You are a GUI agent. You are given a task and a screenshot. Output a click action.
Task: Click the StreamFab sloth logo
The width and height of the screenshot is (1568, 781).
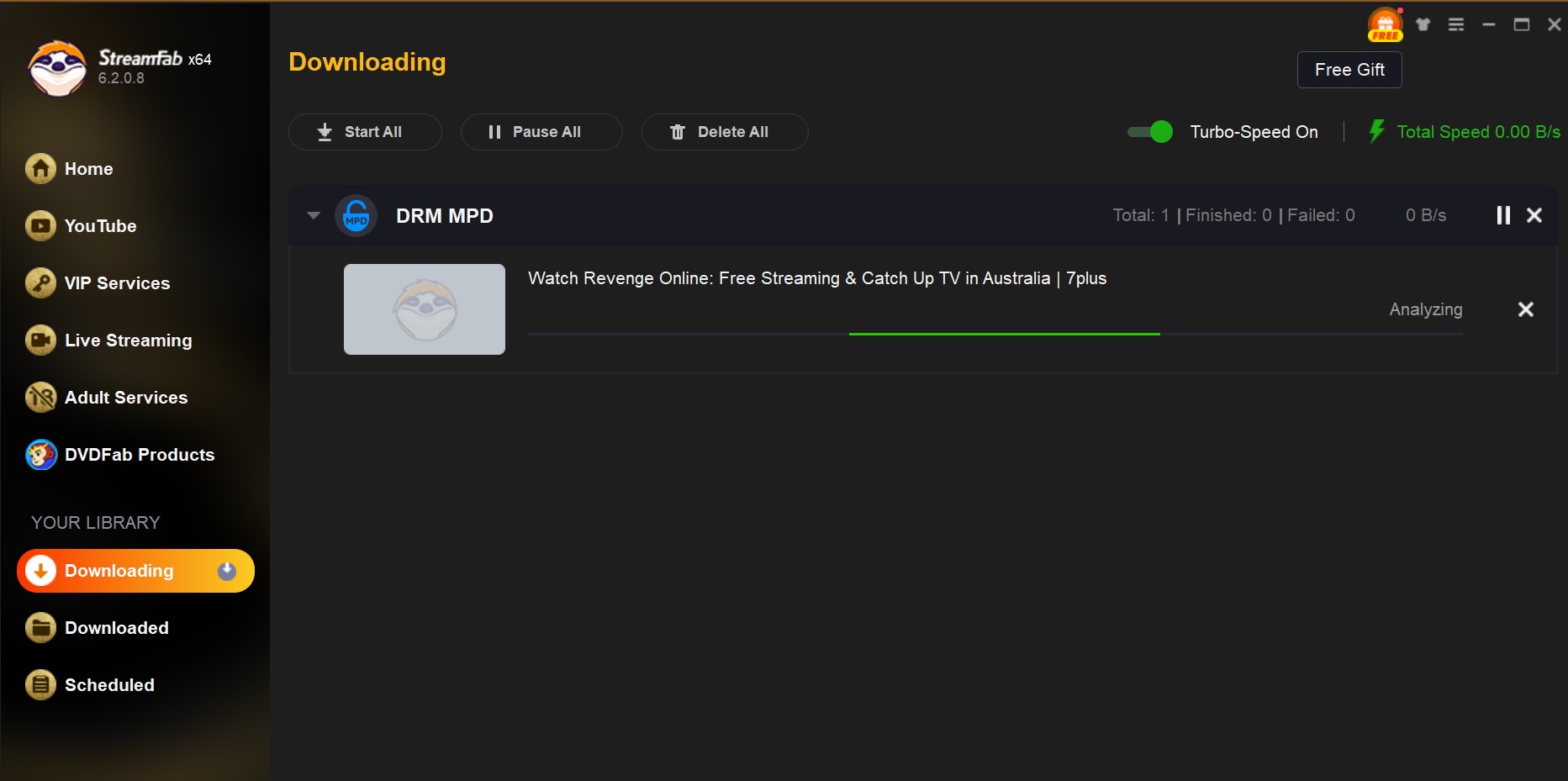57,68
